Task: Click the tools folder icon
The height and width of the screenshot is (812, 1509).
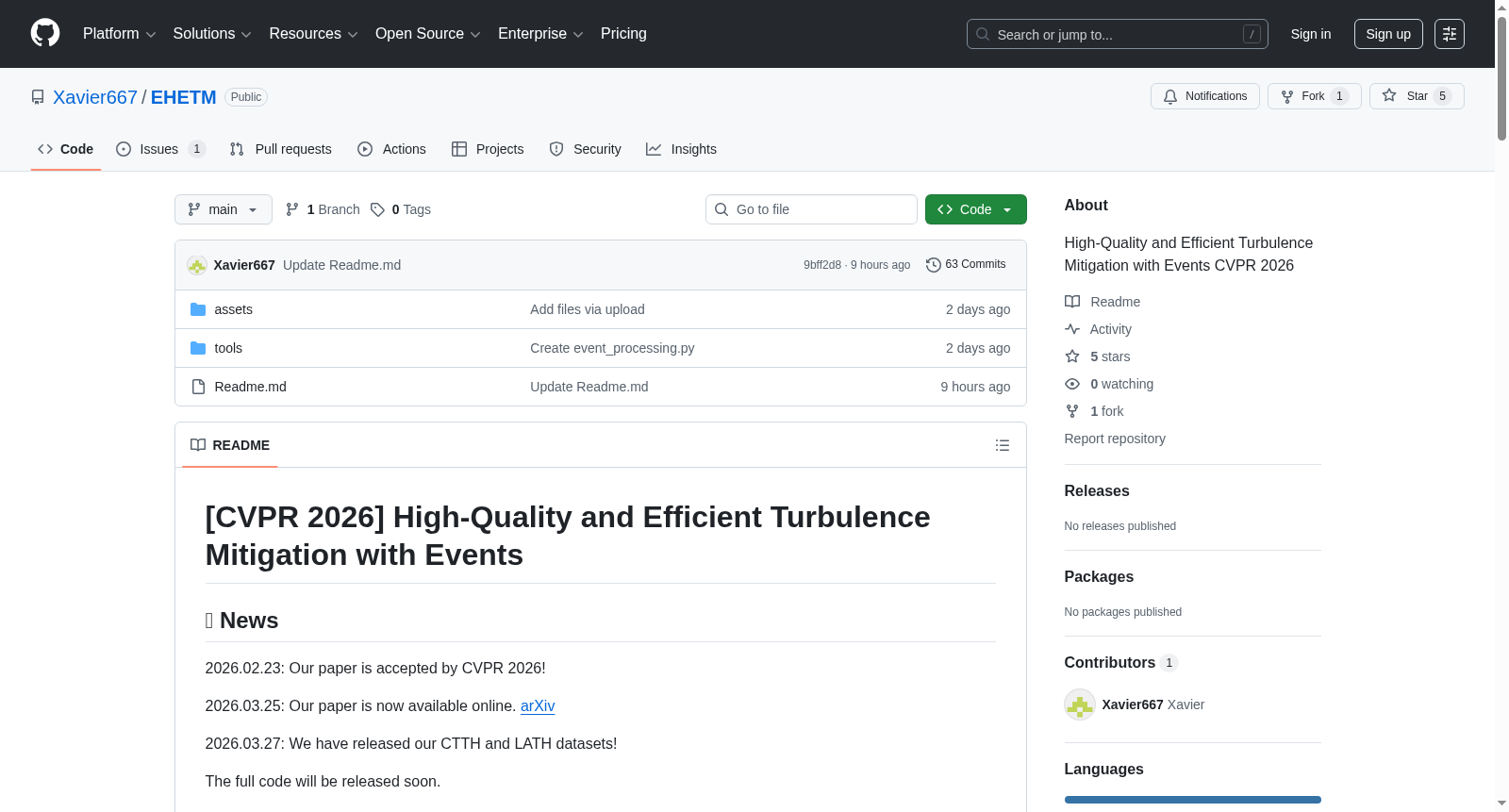Action: (198, 348)
